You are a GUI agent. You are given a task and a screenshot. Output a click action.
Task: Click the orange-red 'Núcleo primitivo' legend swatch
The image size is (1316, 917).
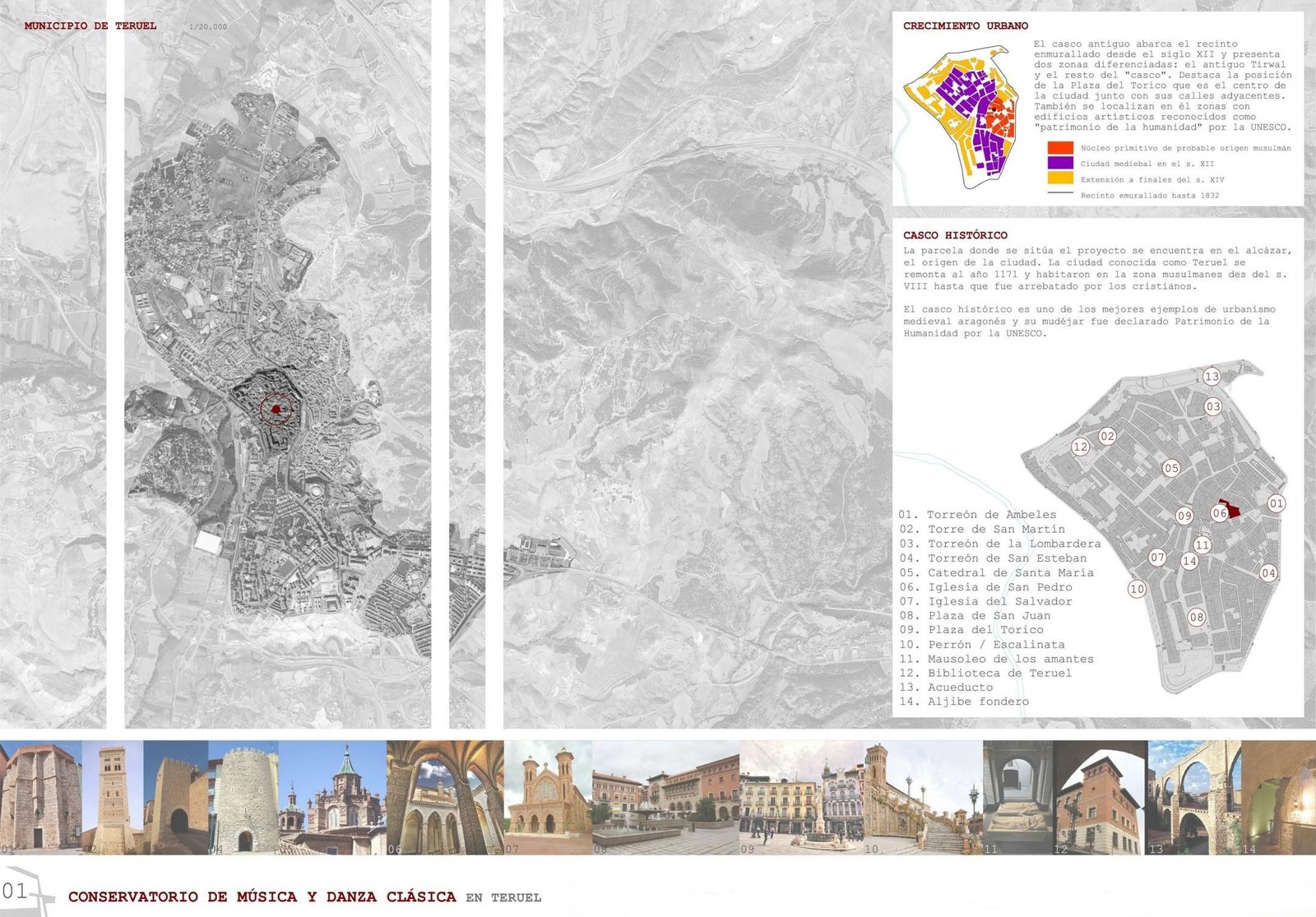(x=1060, y=148)
